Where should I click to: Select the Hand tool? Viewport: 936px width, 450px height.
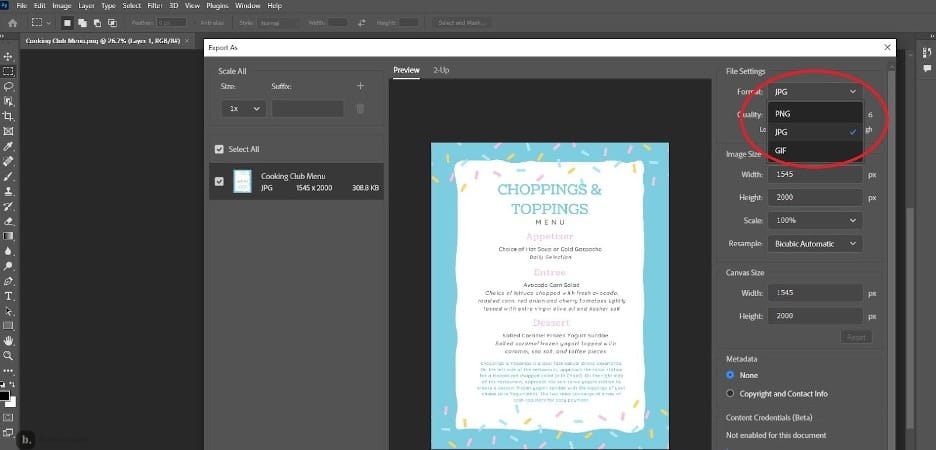point(8,340)
